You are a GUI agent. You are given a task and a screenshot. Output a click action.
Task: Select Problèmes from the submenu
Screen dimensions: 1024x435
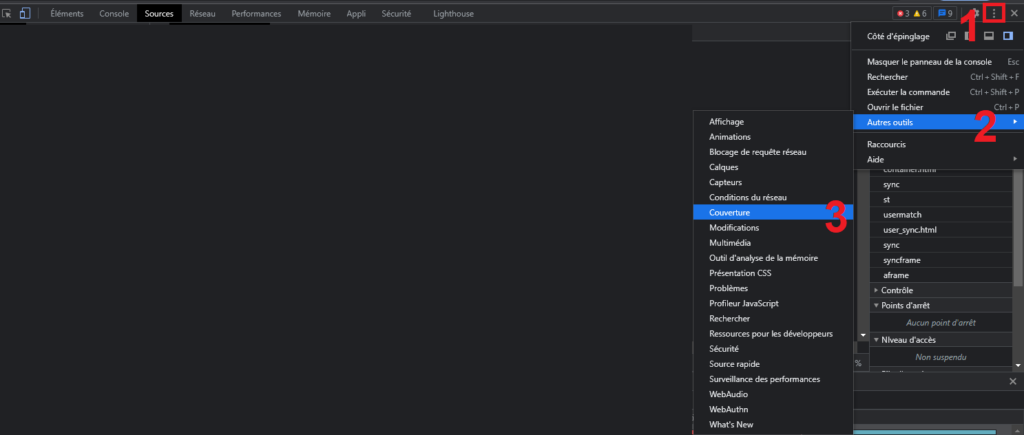click(x=773, y=288)
